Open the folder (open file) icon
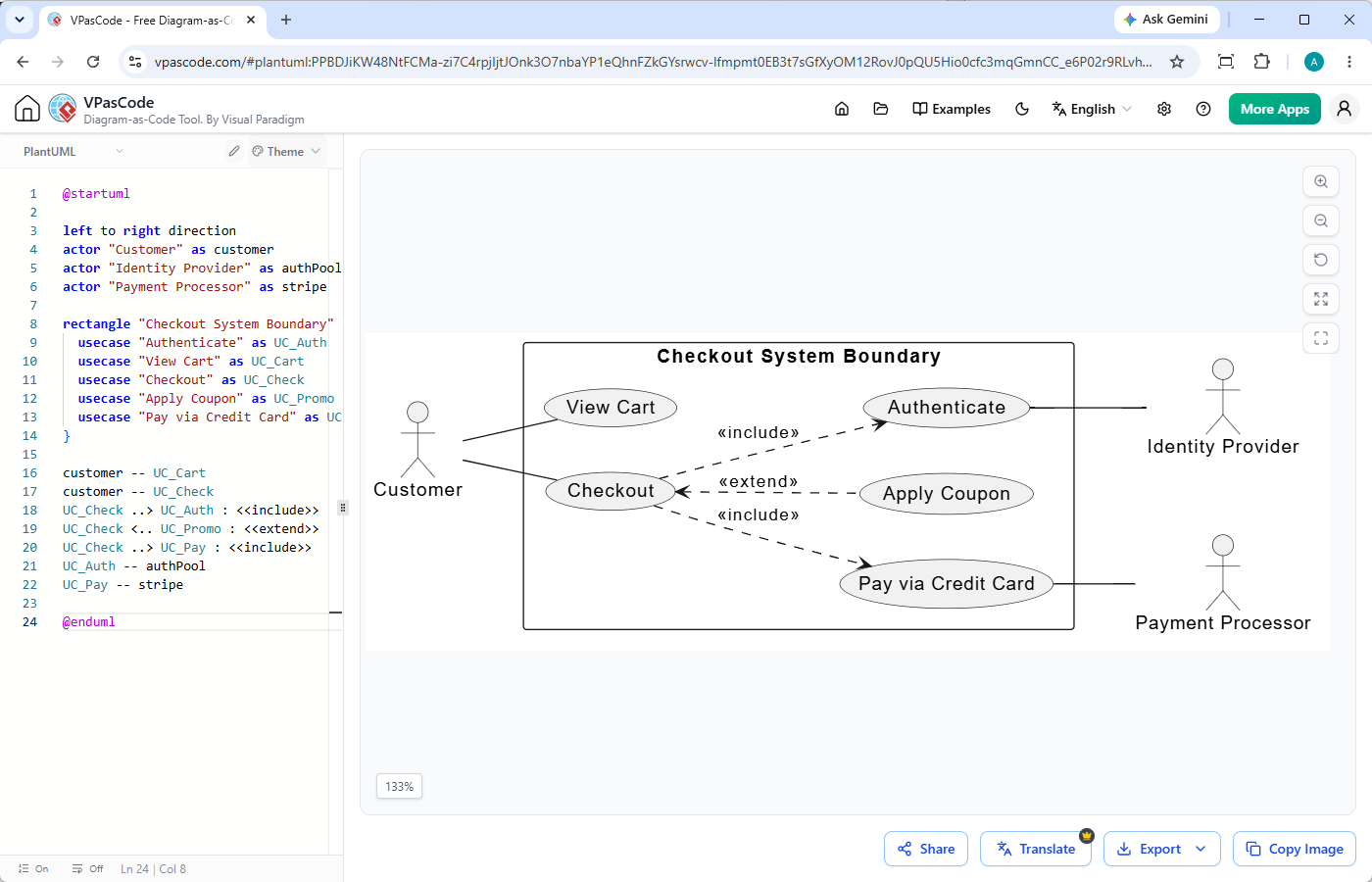1372x882 pixels. (x=881, y=109)
